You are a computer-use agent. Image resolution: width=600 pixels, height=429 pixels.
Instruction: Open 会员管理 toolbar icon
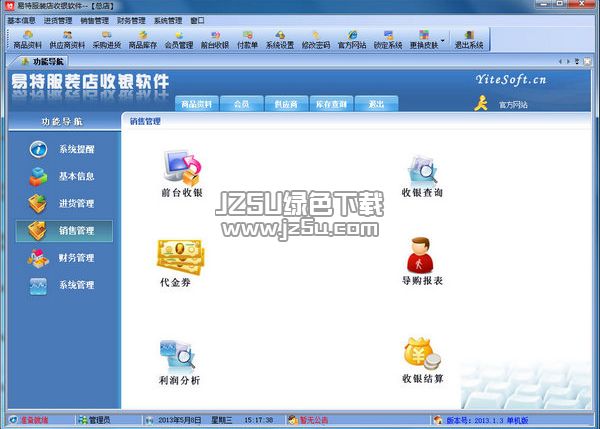pos(179,40)
